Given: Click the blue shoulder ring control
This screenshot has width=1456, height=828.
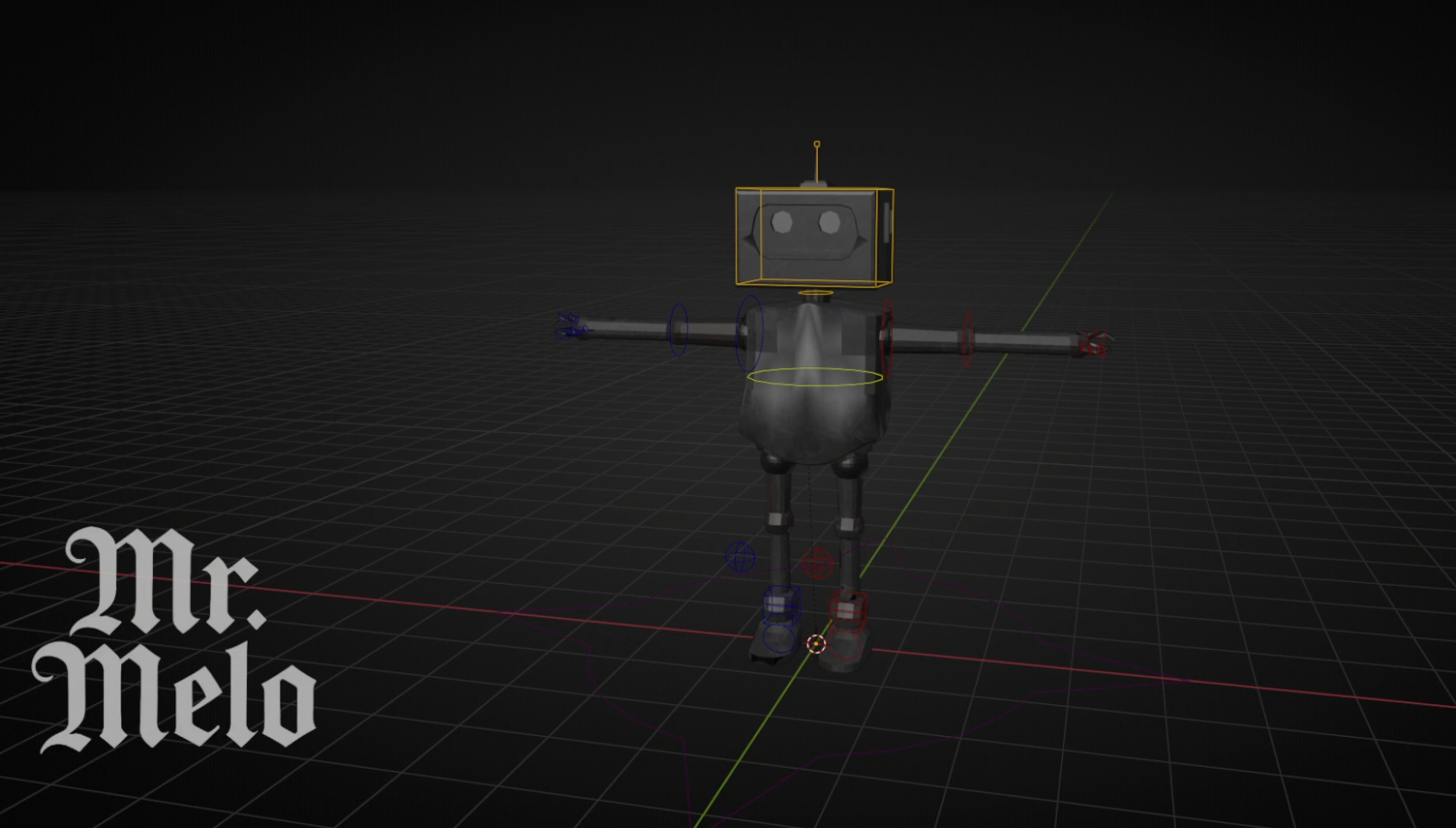Looking at the screenshot, I should pos(750,333).
